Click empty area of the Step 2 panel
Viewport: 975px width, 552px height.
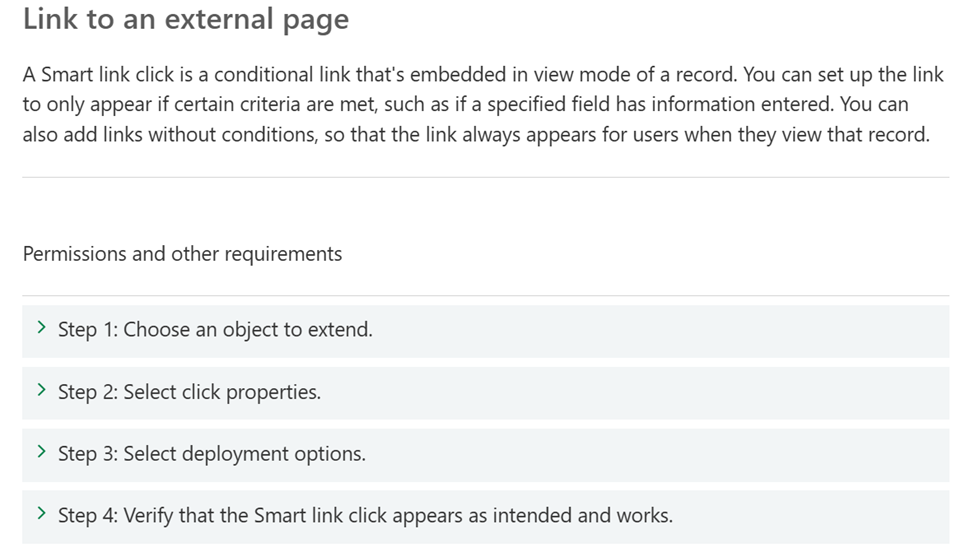(x=634, y=393)
